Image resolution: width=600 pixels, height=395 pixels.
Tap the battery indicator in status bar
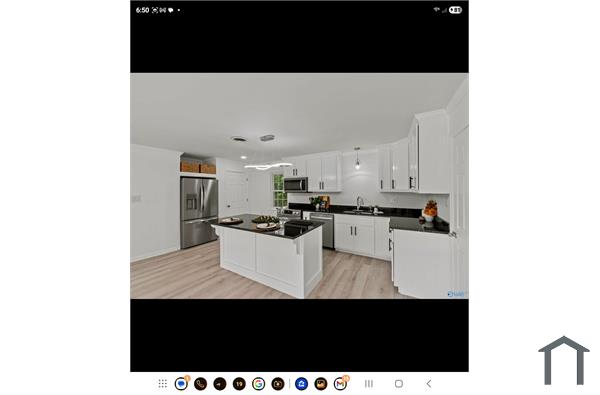coord(455,10)
